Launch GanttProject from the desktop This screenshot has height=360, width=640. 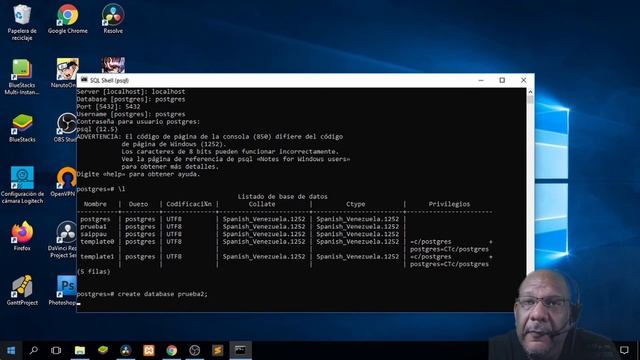[22, 291]
